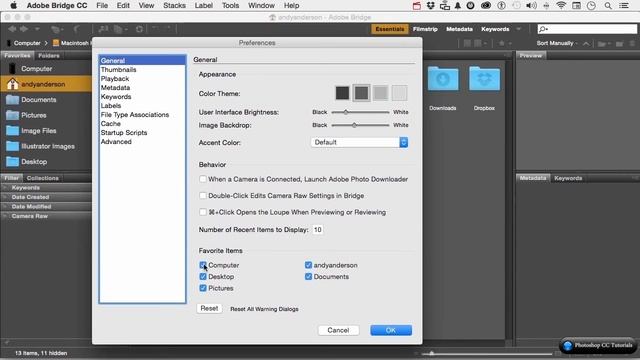This screenshot has width=640, height=360.
Task: Click the Filter by Rating star icon
Action: [504, 43]
